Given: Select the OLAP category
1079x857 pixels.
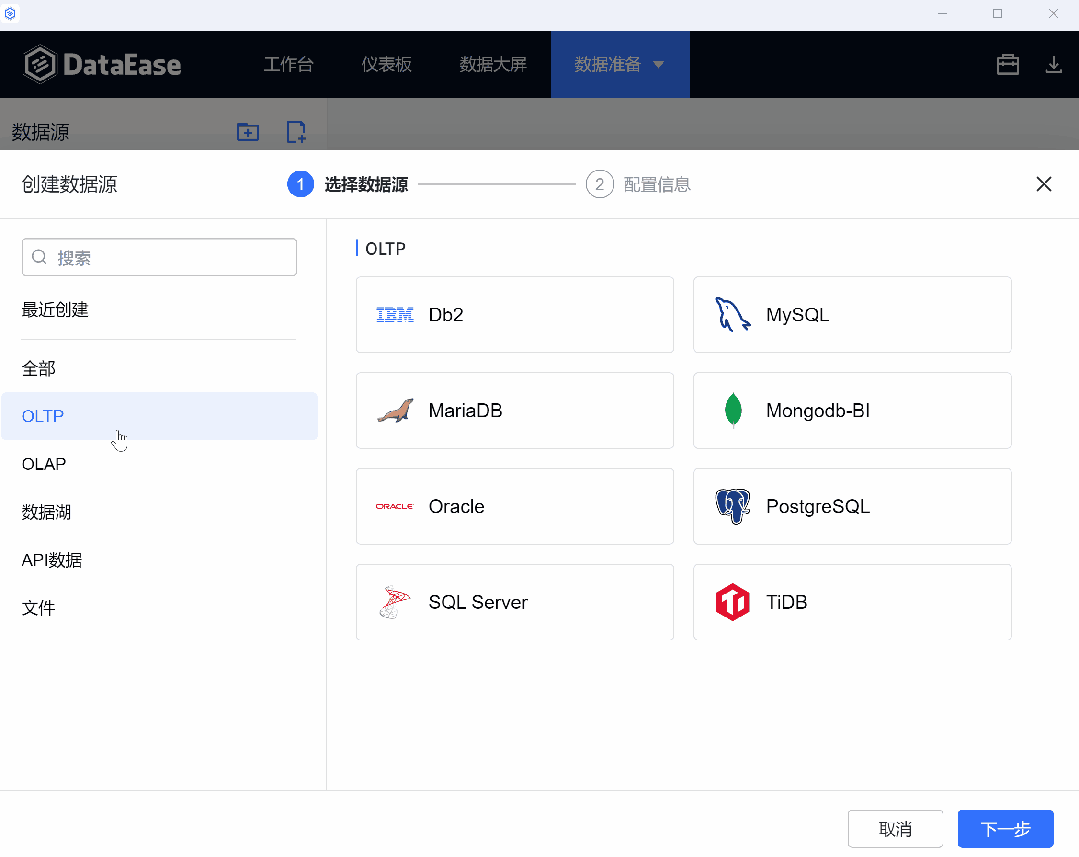Looking at the screenshot, I should pyautogui.click(x=43, y=463).
